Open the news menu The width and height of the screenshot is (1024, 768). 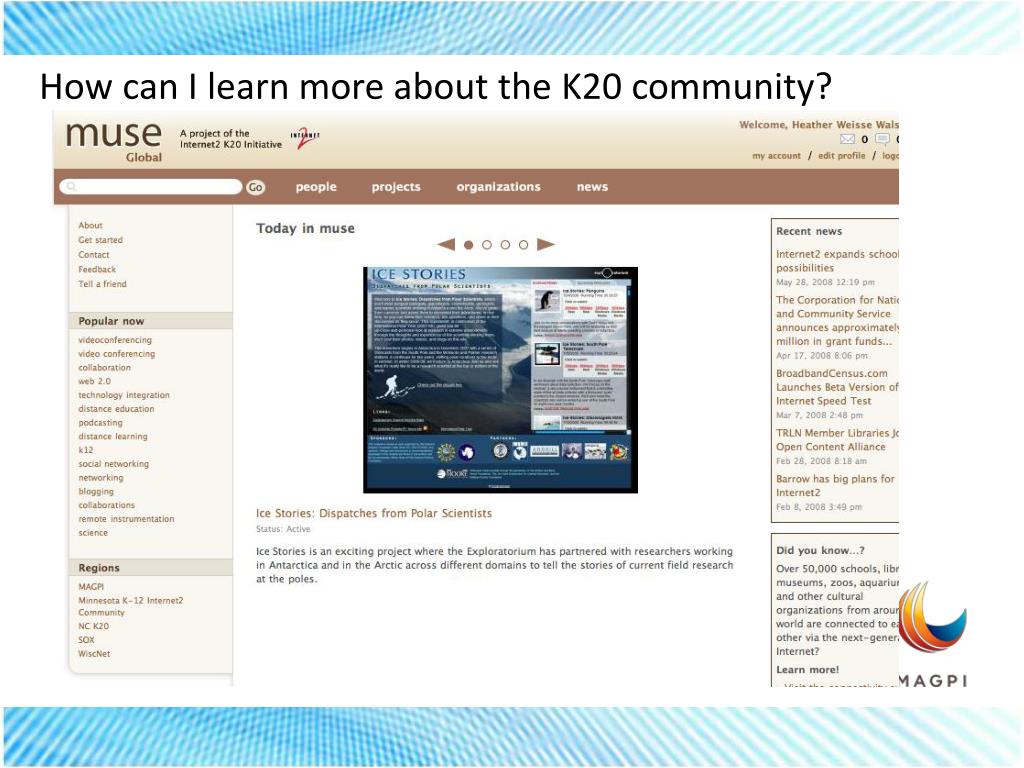(x=592, y=187)
